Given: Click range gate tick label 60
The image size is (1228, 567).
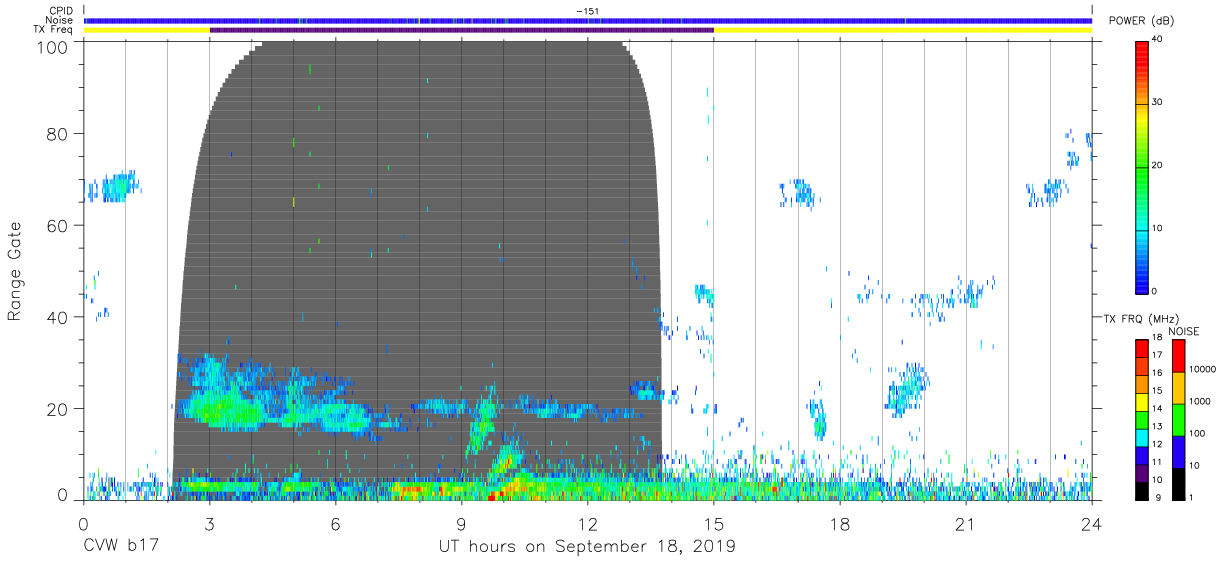Looking at the screenshot, I should 58,226.
